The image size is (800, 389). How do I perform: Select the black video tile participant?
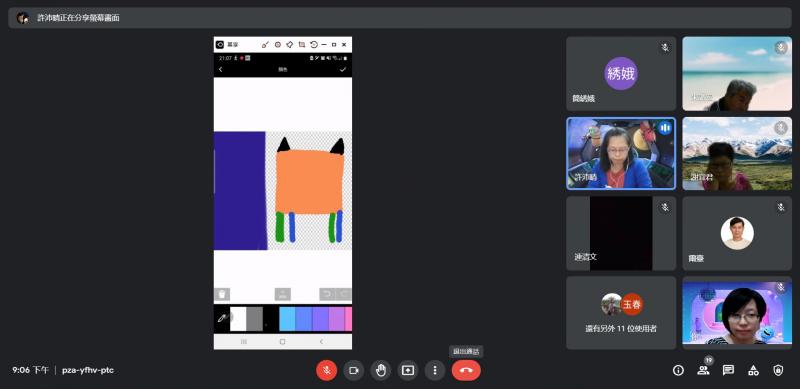click(621, 233)
